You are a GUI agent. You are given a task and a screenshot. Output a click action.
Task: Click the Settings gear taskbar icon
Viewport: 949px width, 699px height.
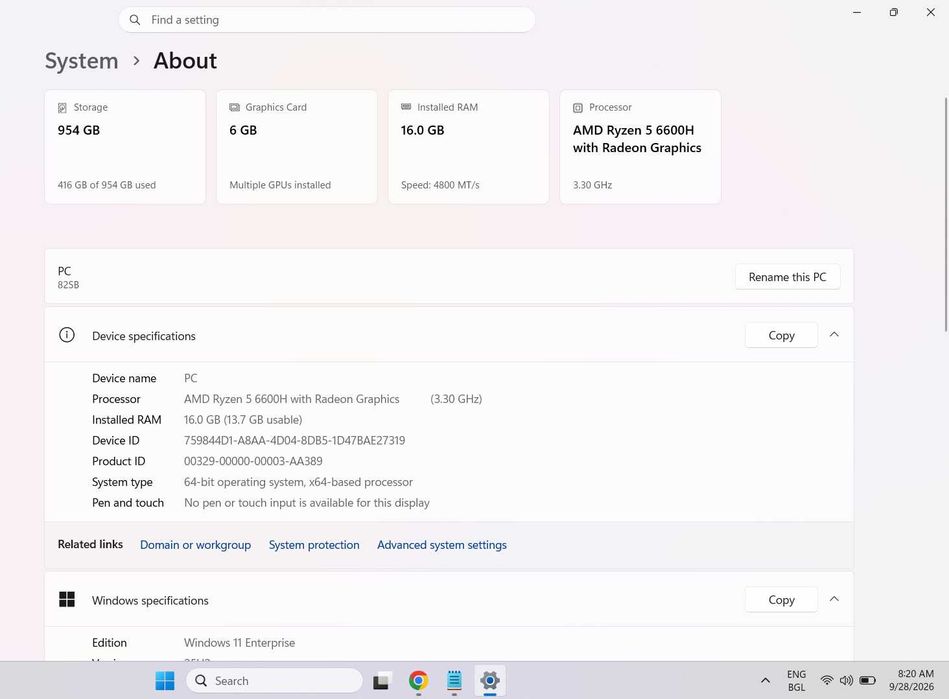click(490, 681)
